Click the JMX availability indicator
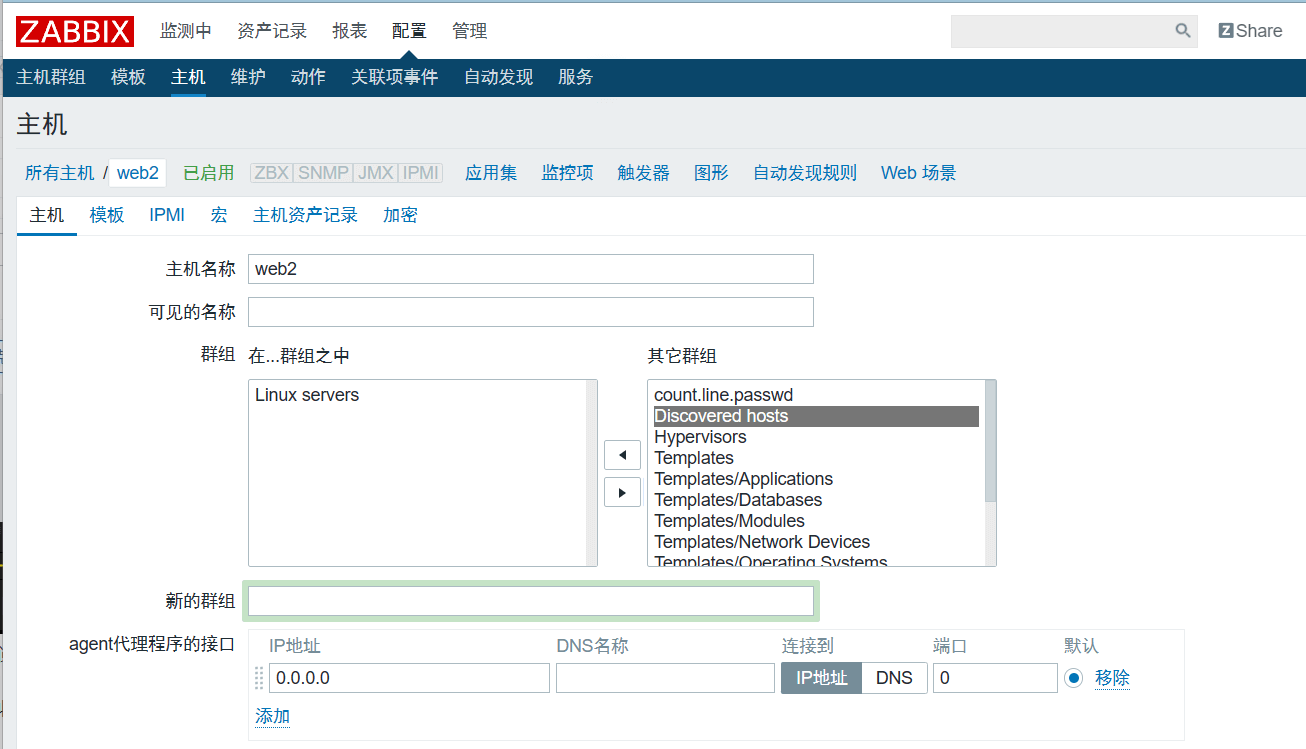 pos(376,173)
